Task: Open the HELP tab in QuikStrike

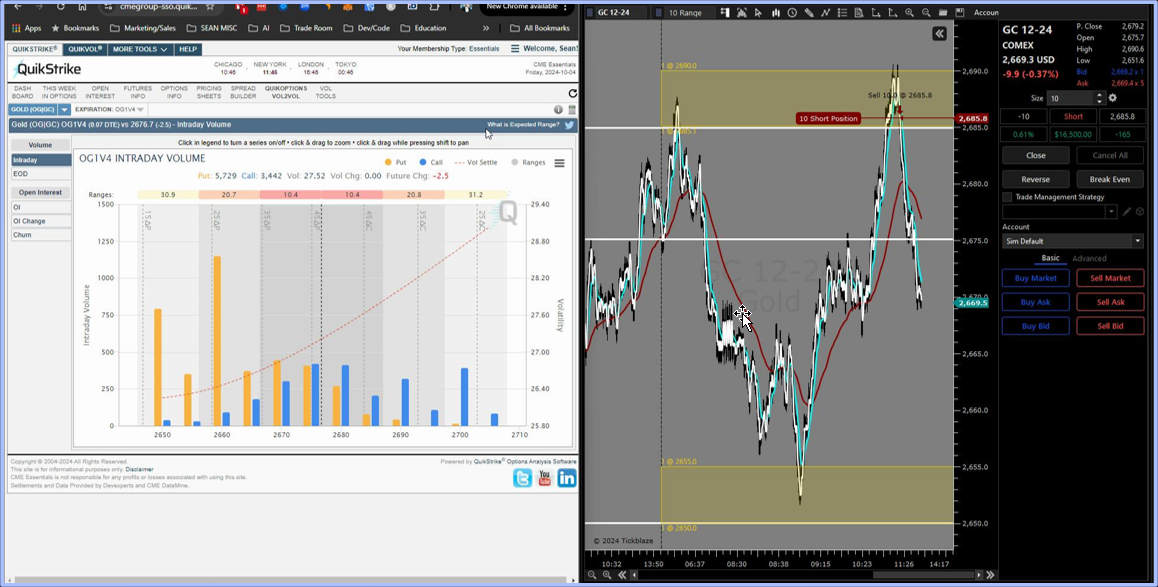Action: tap(188, 49)
